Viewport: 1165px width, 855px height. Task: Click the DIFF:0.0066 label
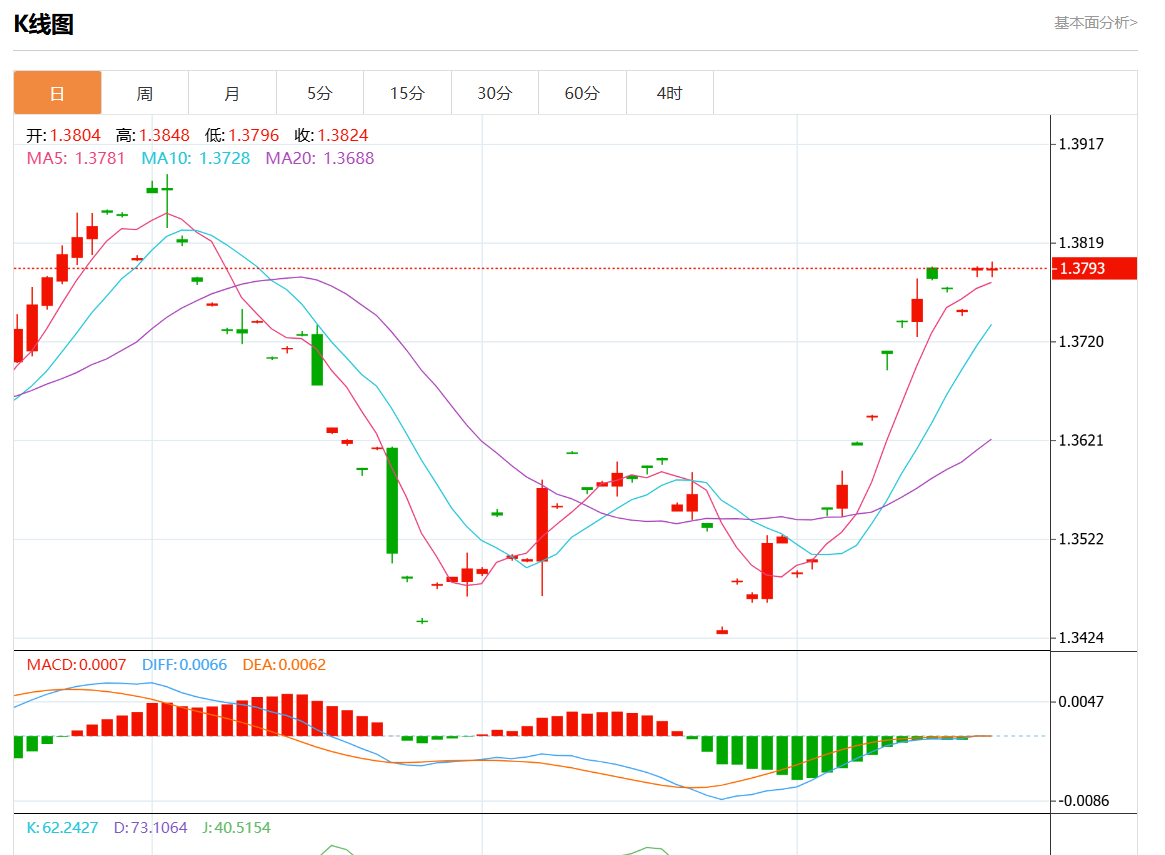point(184,665)
